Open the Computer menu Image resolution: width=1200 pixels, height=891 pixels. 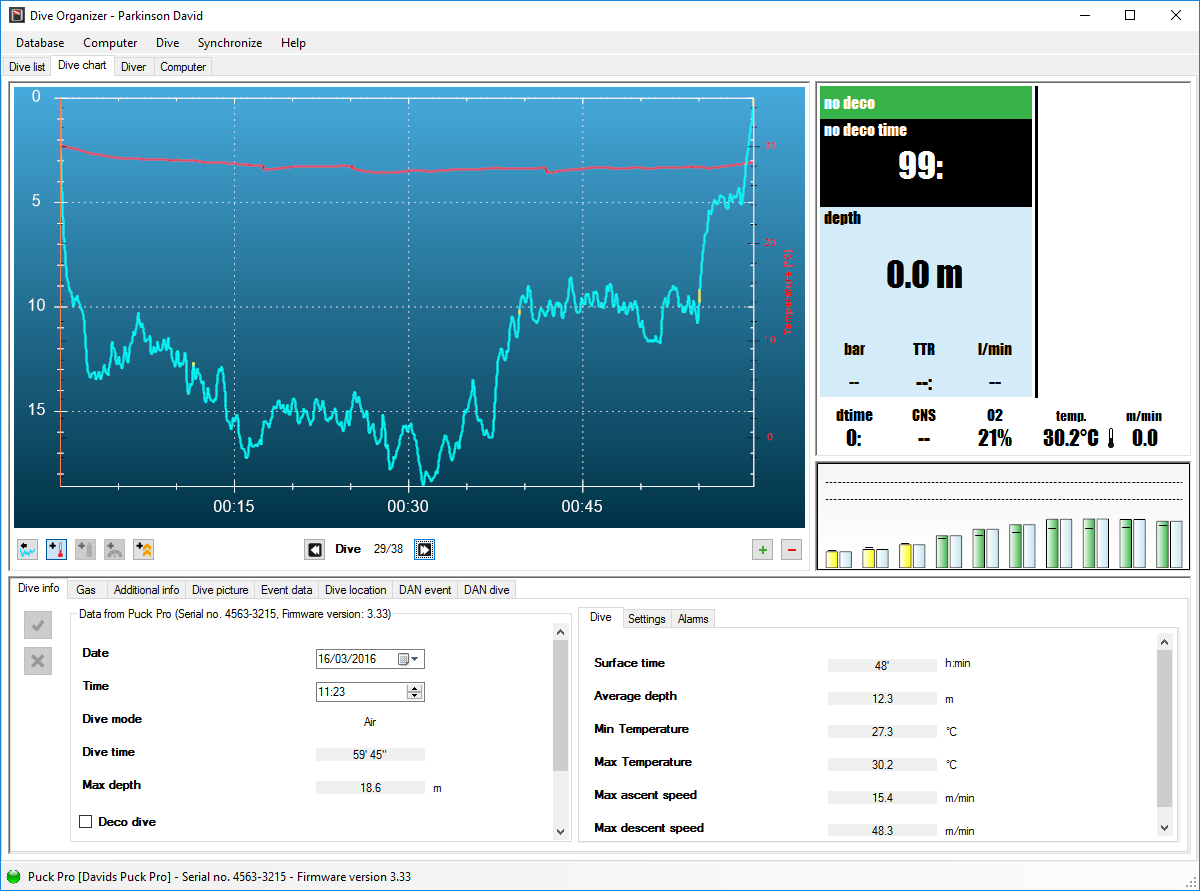tap(110, 43)
